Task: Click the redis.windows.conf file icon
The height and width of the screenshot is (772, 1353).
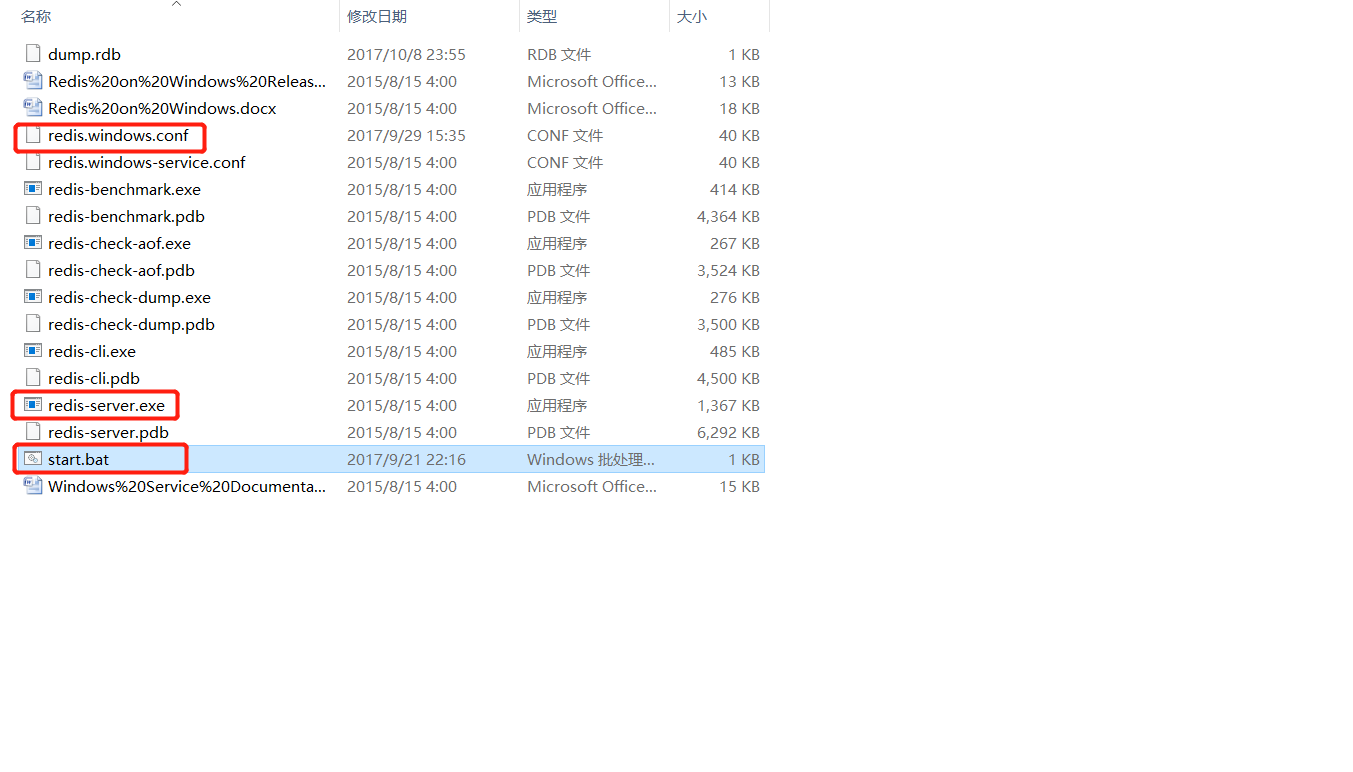Action: pyautogui.click(x=32, y=135)
